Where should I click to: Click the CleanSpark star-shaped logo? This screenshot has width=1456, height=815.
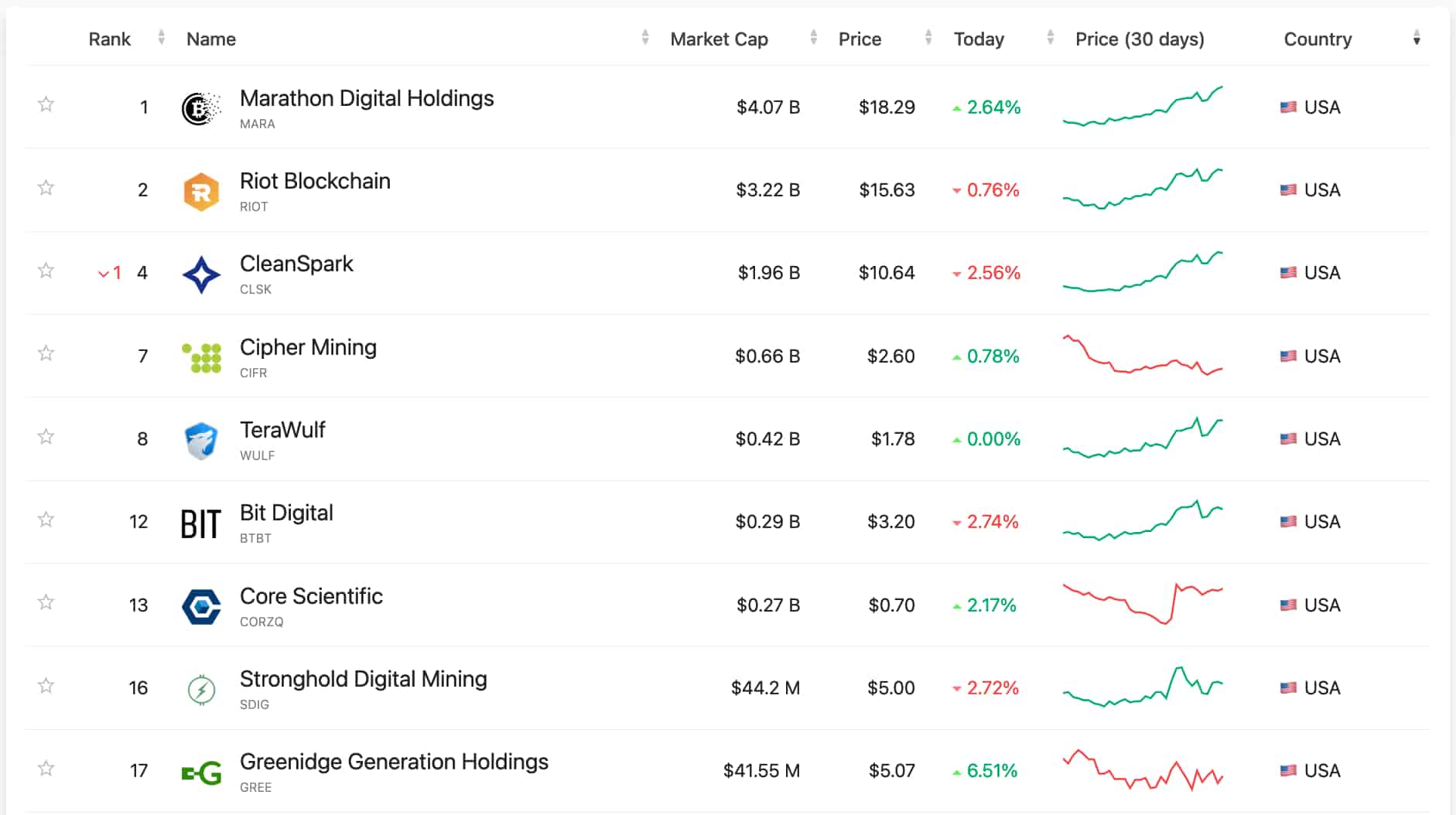(200, 272)
